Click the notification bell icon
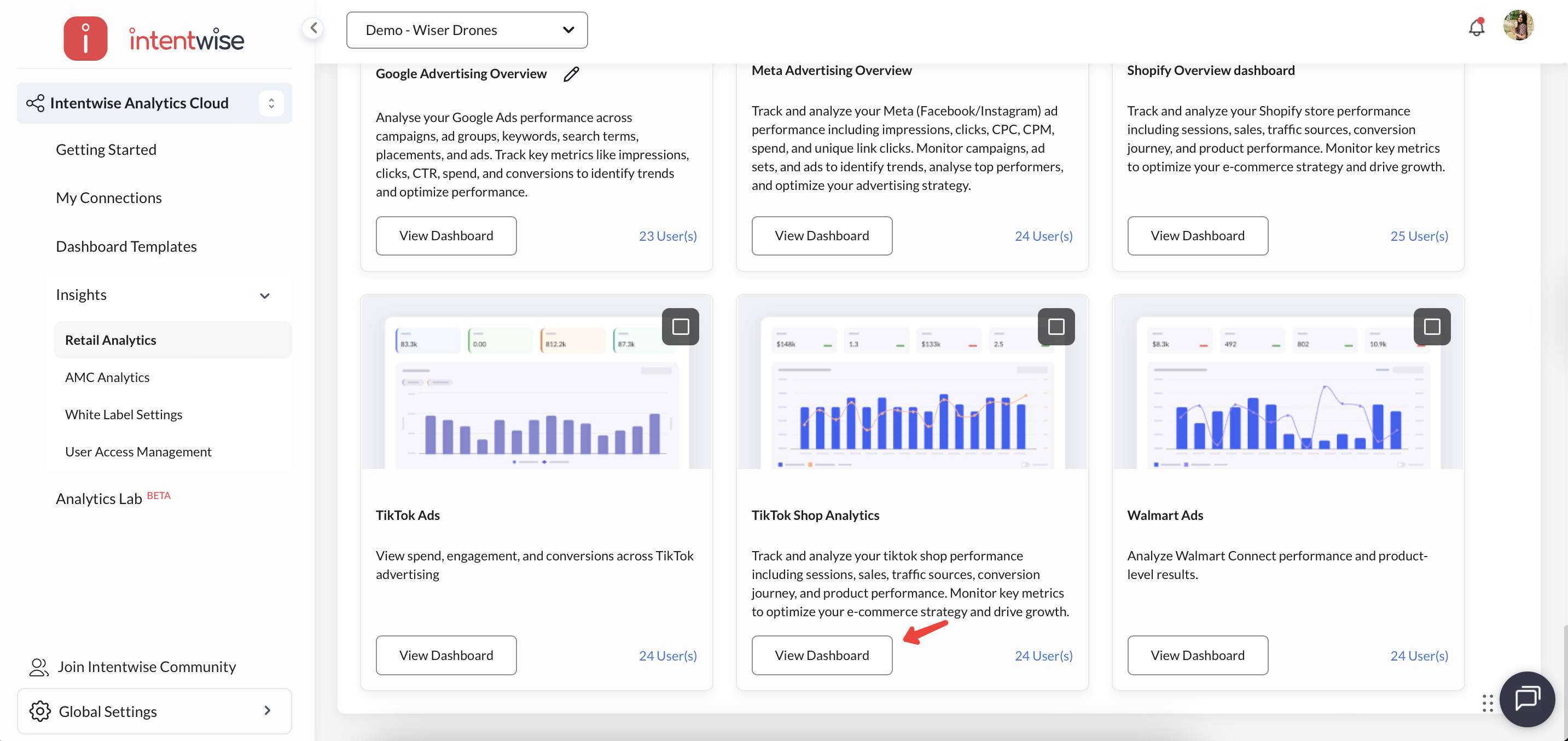This screenshot has height=741, width=1568. pyautogui.click(x=1476, y=27)
